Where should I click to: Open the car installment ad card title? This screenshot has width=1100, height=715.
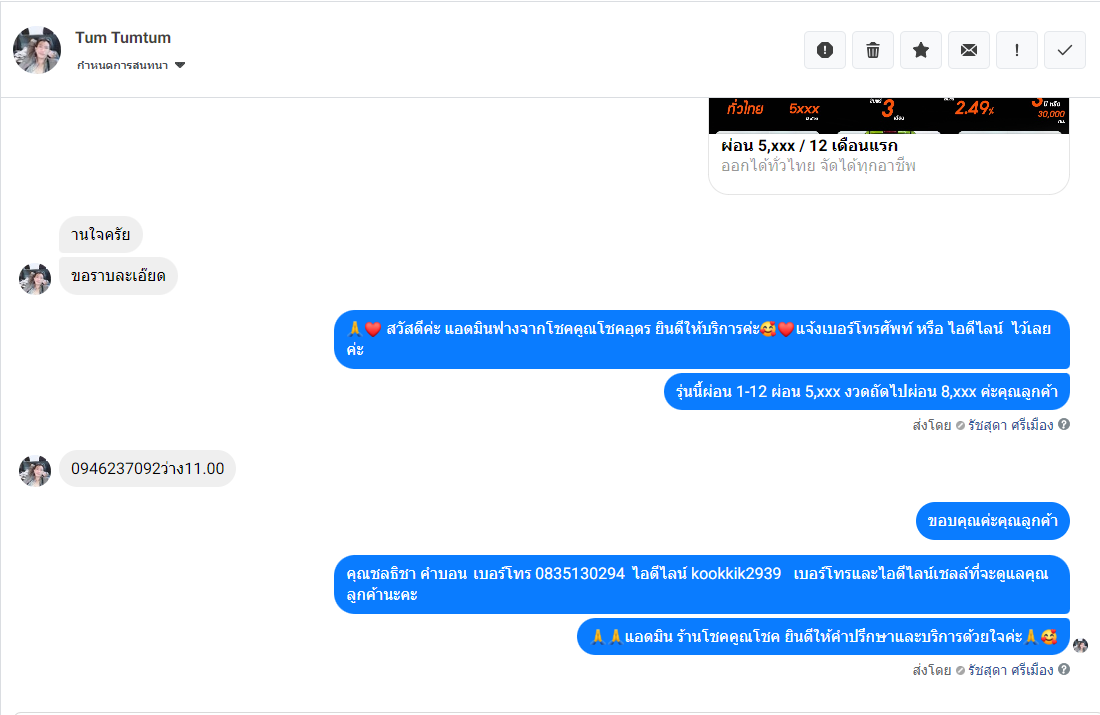[810, 145]
